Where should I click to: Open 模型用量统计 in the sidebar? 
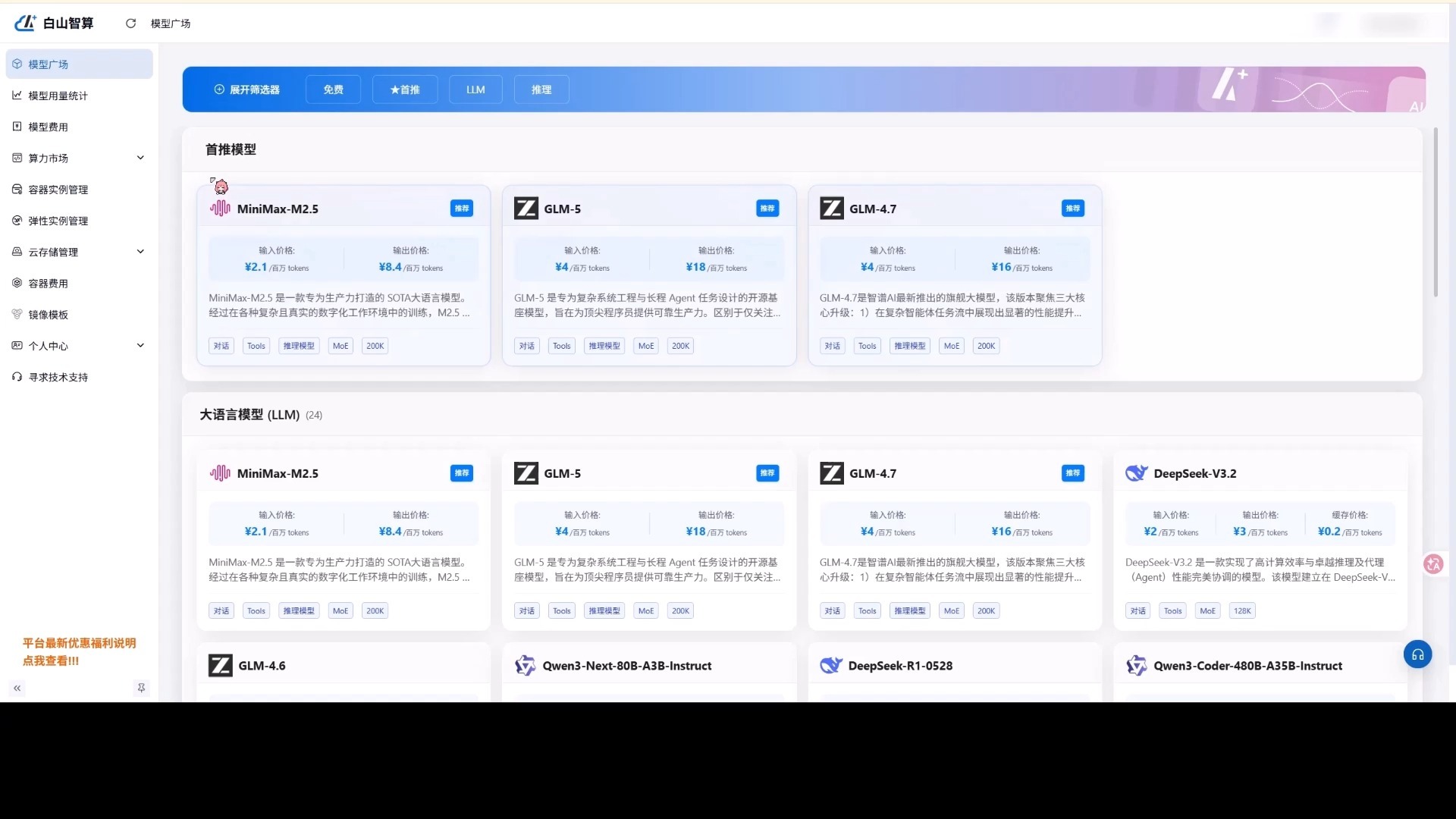tap(58, 96)
